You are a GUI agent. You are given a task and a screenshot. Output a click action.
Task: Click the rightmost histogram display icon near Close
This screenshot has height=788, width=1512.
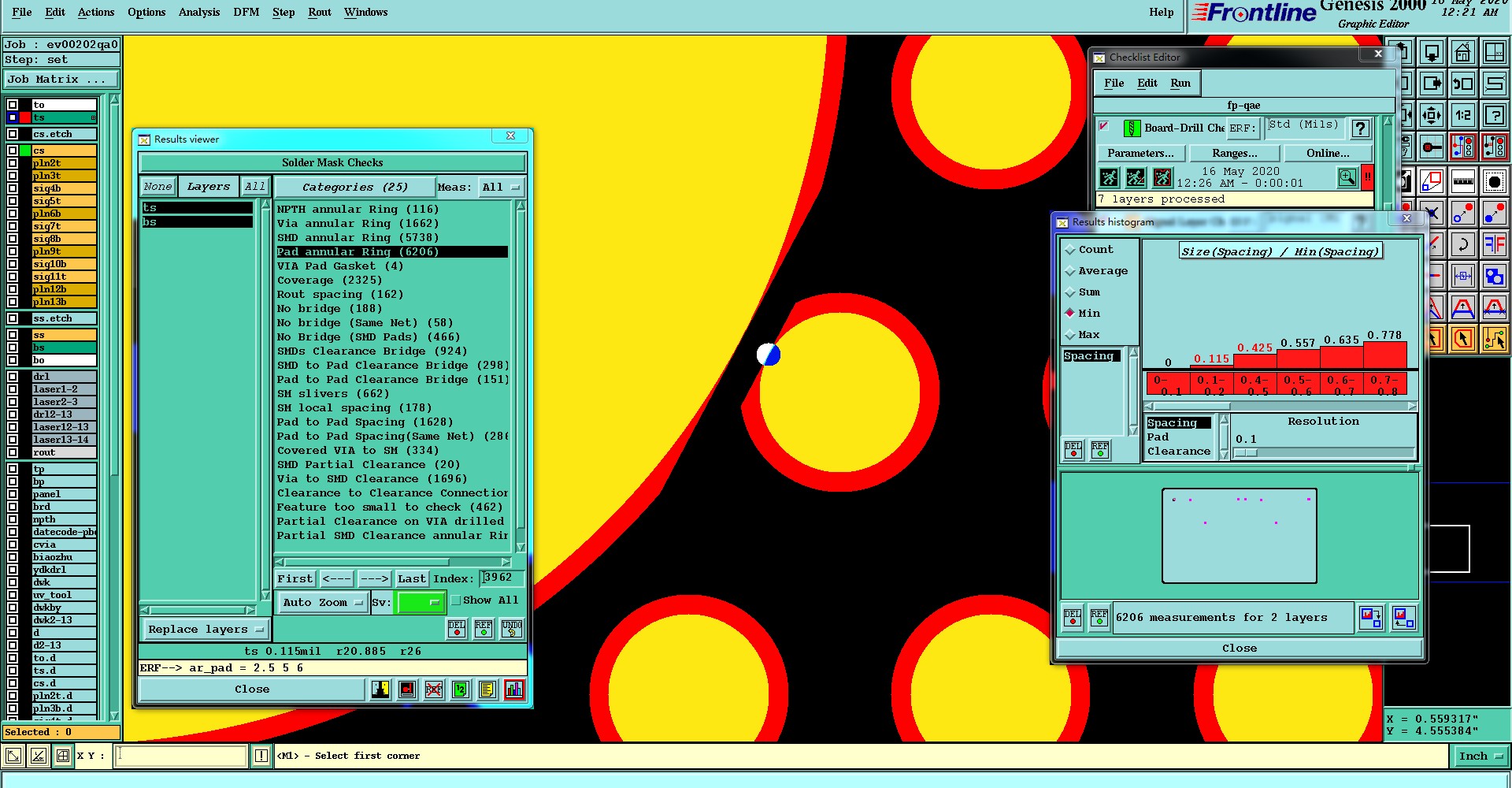[x=1403, y=617]
